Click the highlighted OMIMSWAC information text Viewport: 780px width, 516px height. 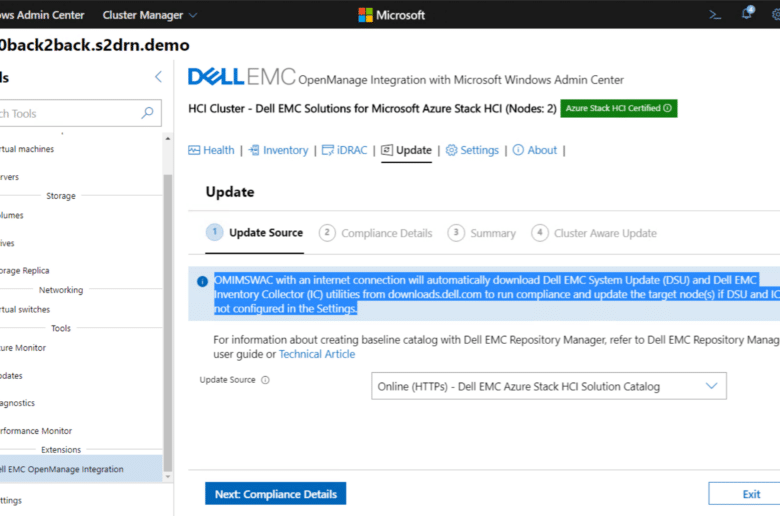[496, 294]
